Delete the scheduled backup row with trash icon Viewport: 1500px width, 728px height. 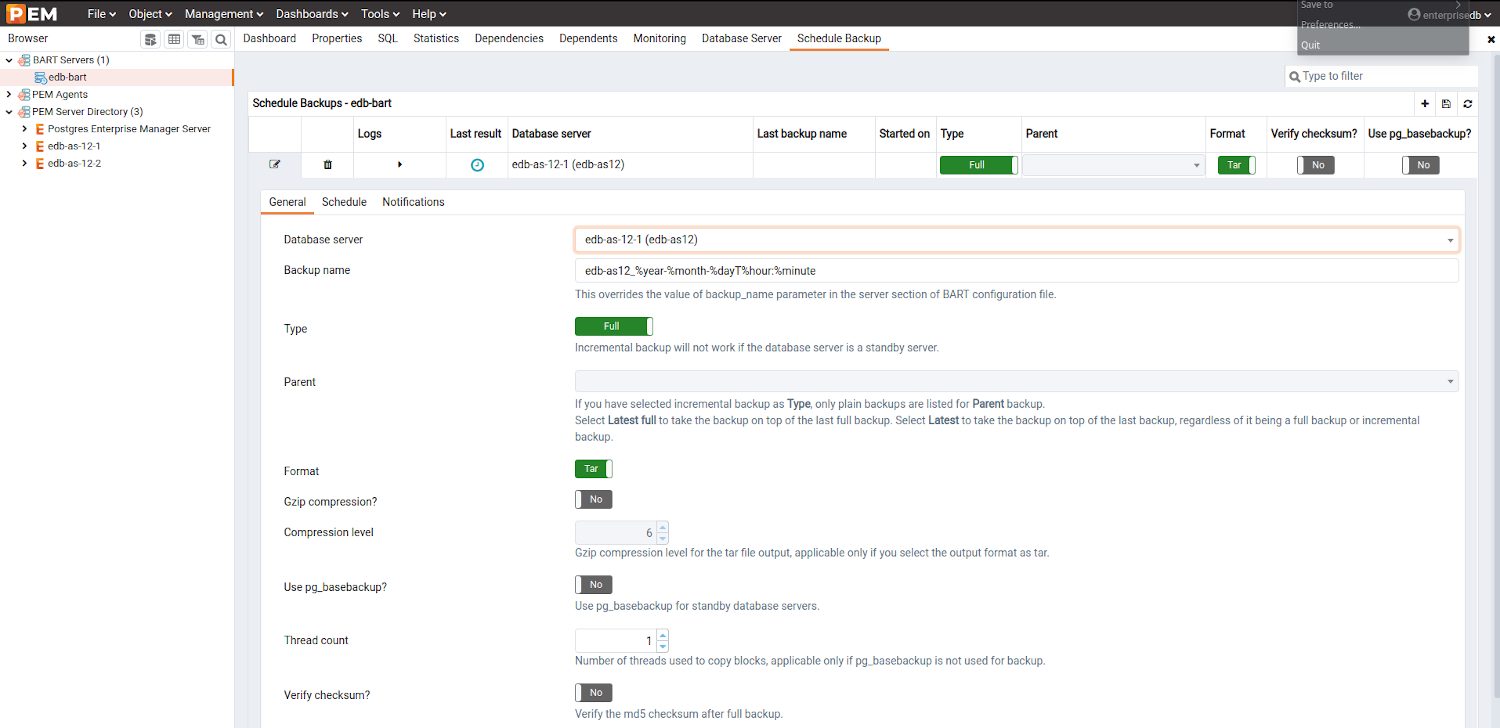pos(327,164)
